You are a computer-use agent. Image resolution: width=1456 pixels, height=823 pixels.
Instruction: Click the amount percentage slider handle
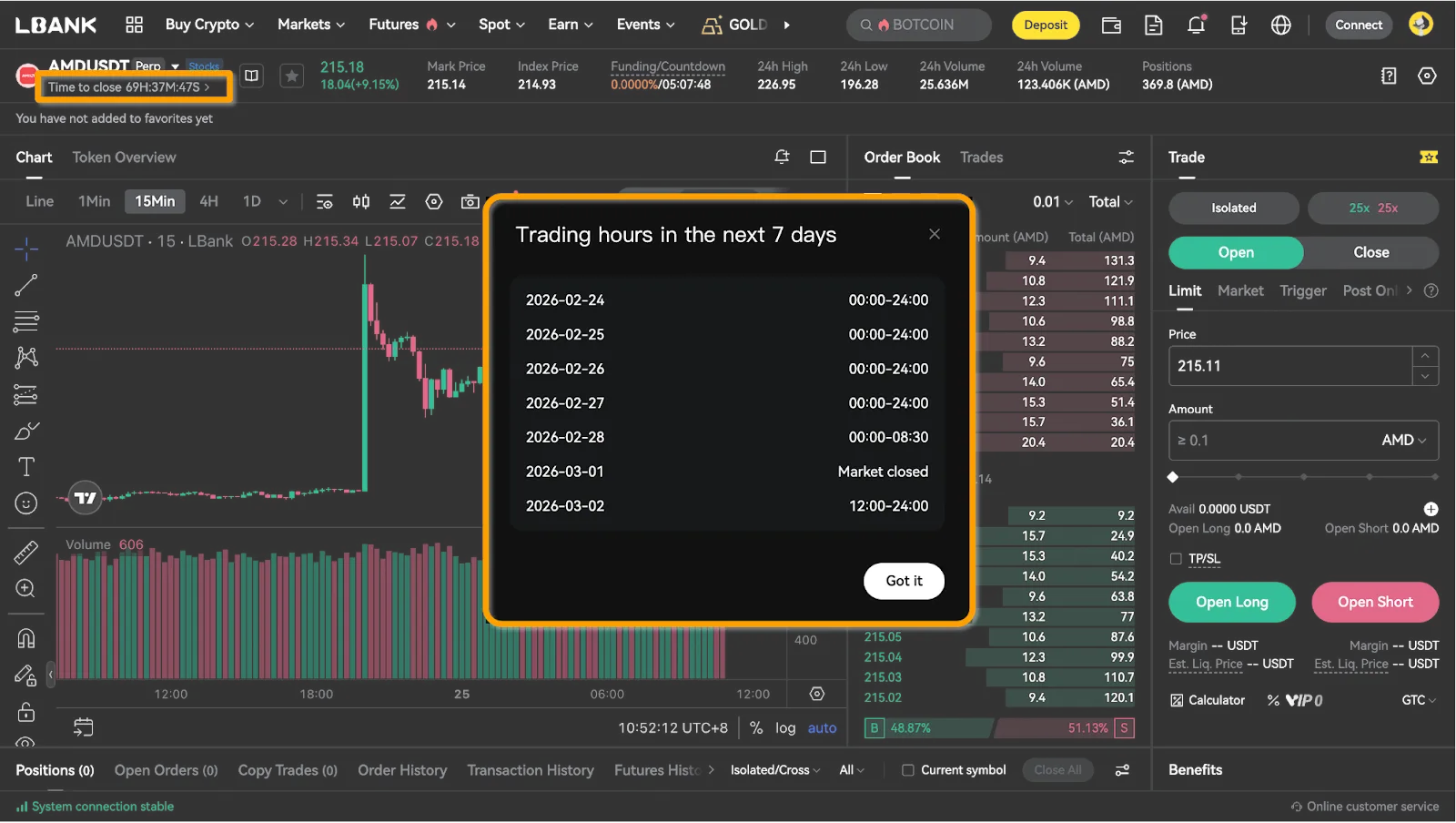coord(1173,477)
